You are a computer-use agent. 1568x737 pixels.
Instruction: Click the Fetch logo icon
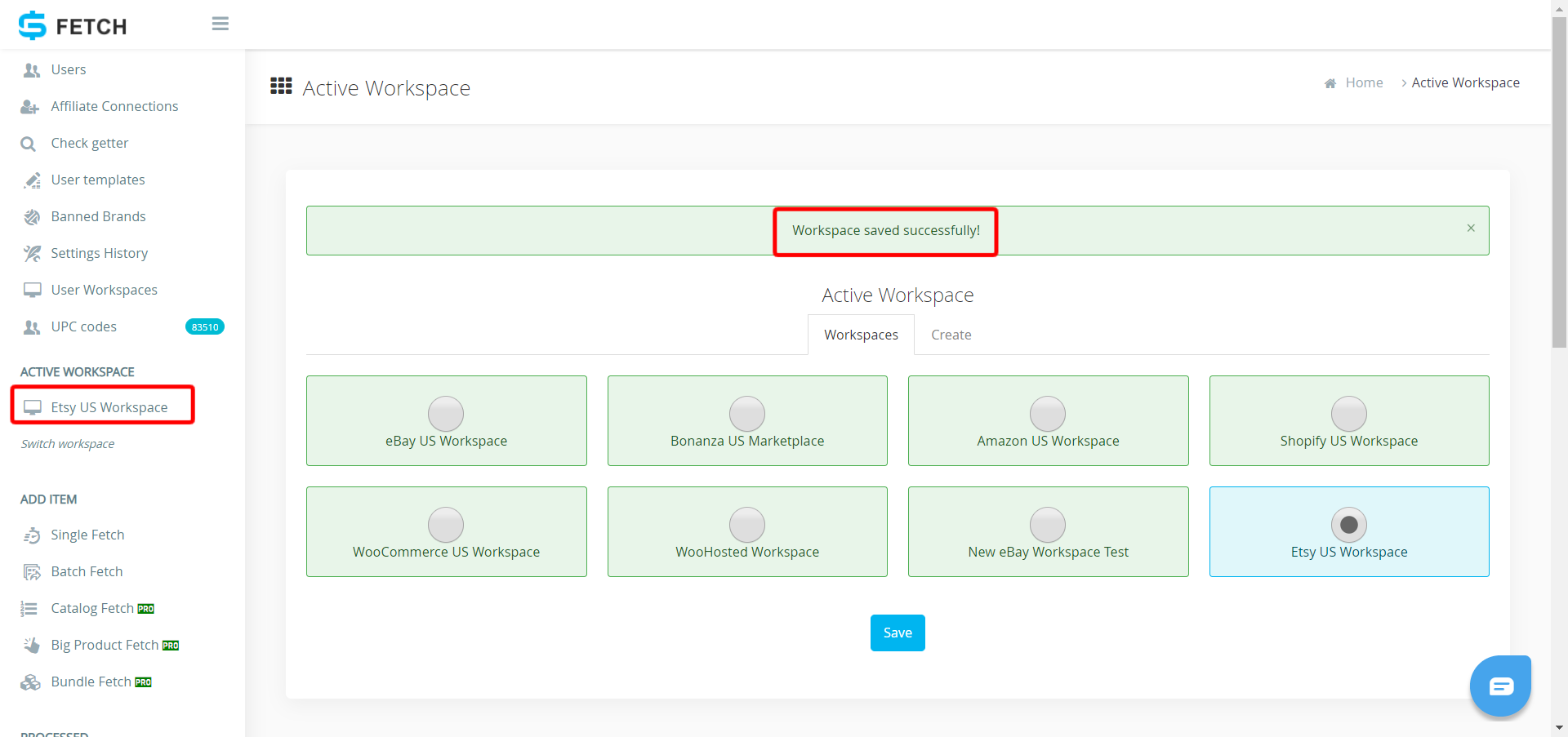coord(33,25)
